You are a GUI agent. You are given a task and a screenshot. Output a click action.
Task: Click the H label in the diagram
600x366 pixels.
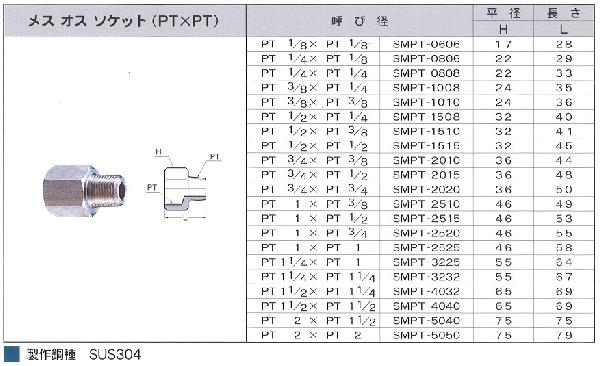coord(159,152)
